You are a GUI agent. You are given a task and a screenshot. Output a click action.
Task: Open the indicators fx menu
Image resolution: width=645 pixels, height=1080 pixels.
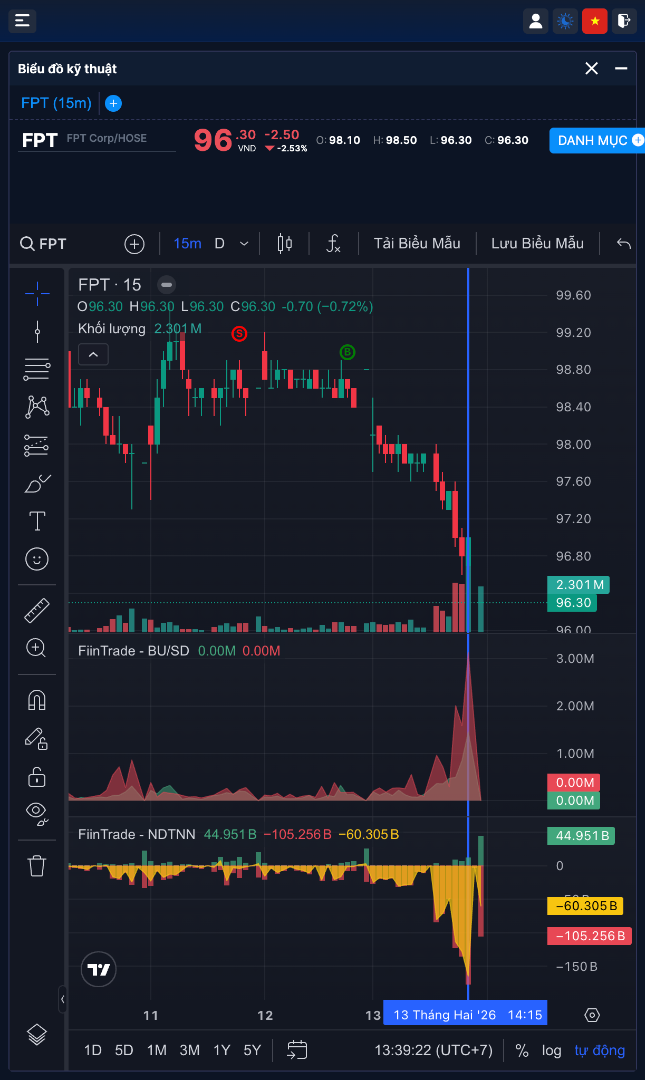334,243
